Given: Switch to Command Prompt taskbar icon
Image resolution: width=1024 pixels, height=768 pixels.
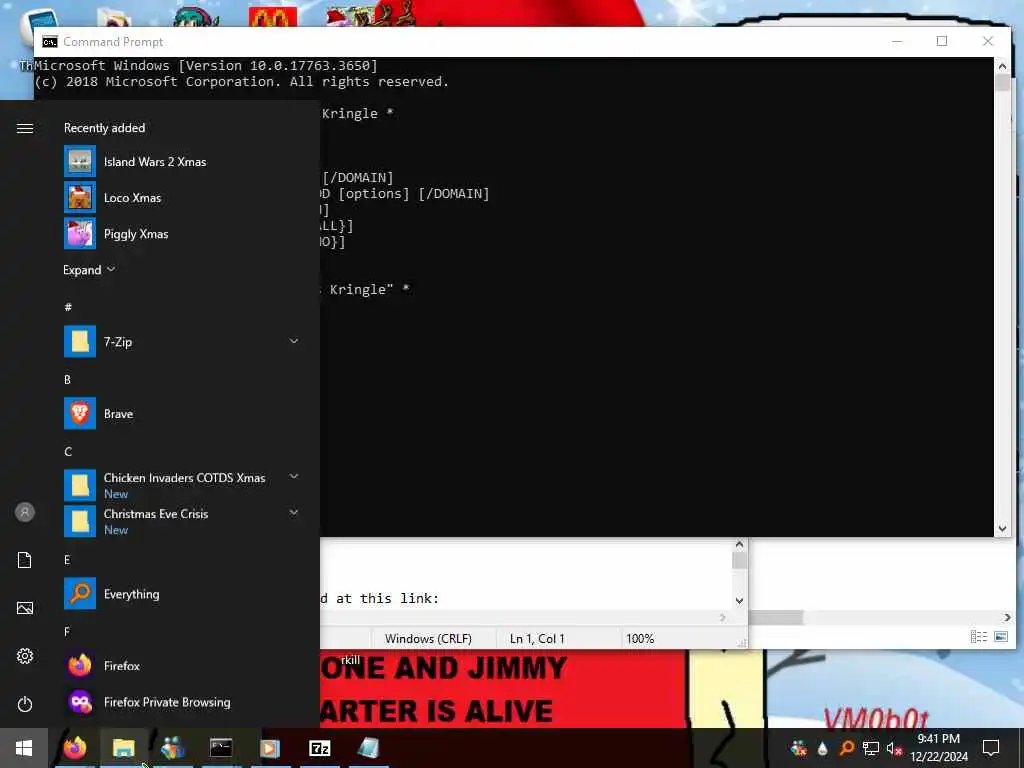Looking at the screenshot, I should pyautogui.click(x=221, y=748).
